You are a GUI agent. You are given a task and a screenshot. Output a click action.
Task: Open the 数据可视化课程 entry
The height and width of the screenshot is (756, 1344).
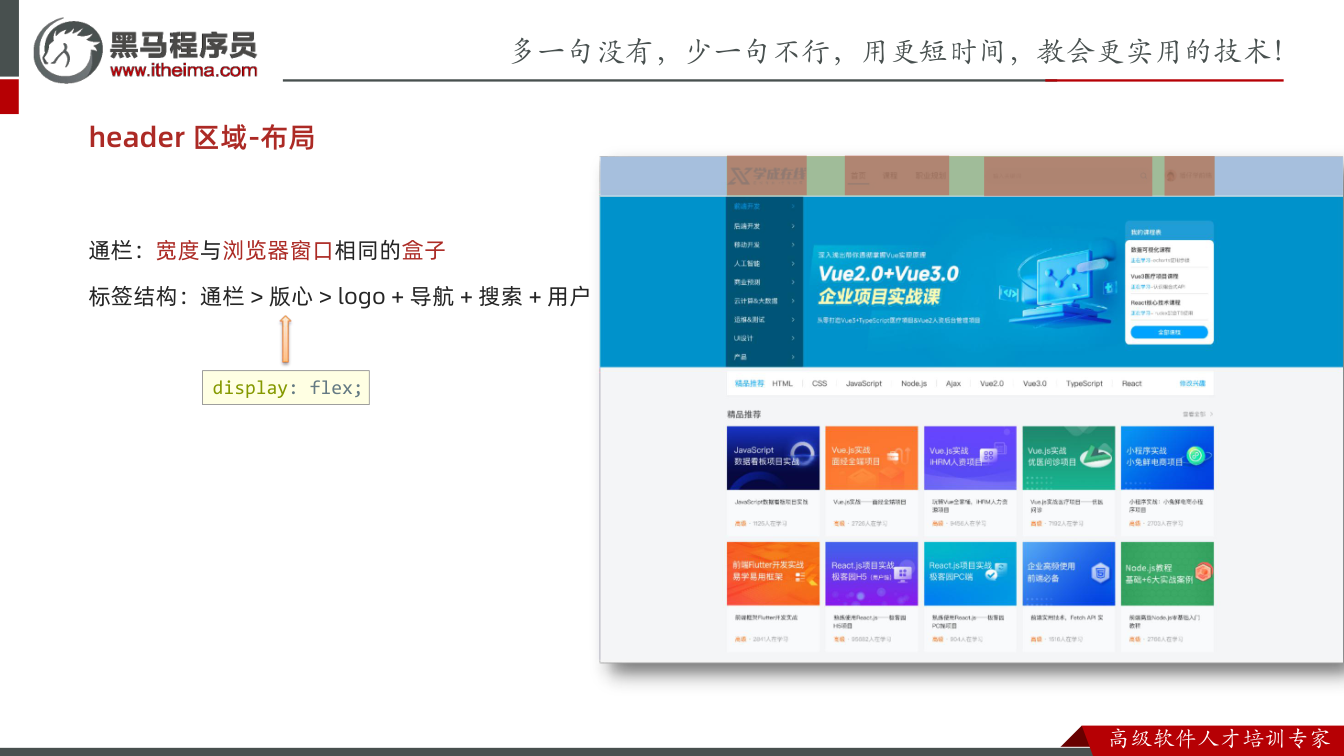pyautogui.click(x=1169, y=254)
